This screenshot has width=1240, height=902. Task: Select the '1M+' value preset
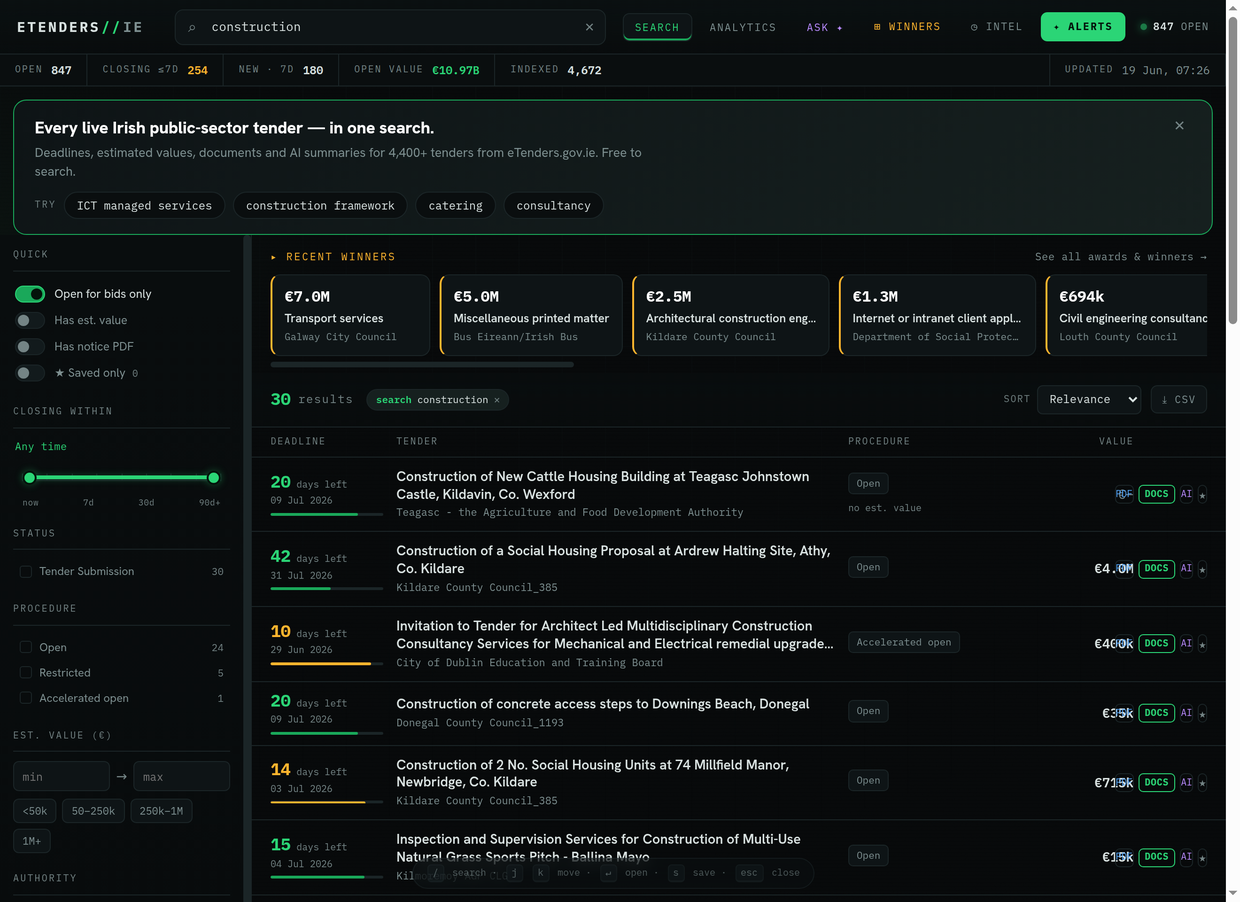click(x=32, y=841)
